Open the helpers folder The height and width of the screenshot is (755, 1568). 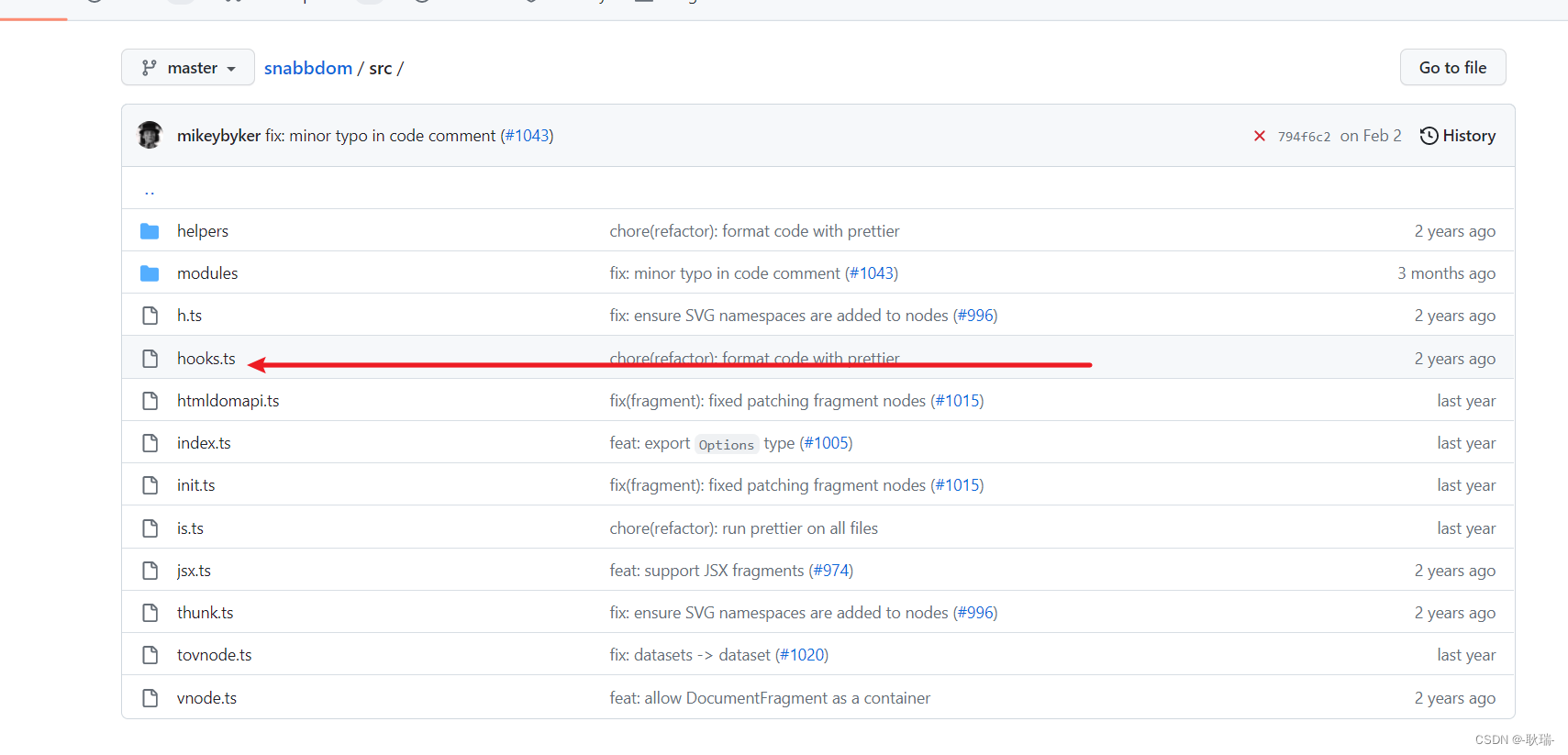pos(203,231)
